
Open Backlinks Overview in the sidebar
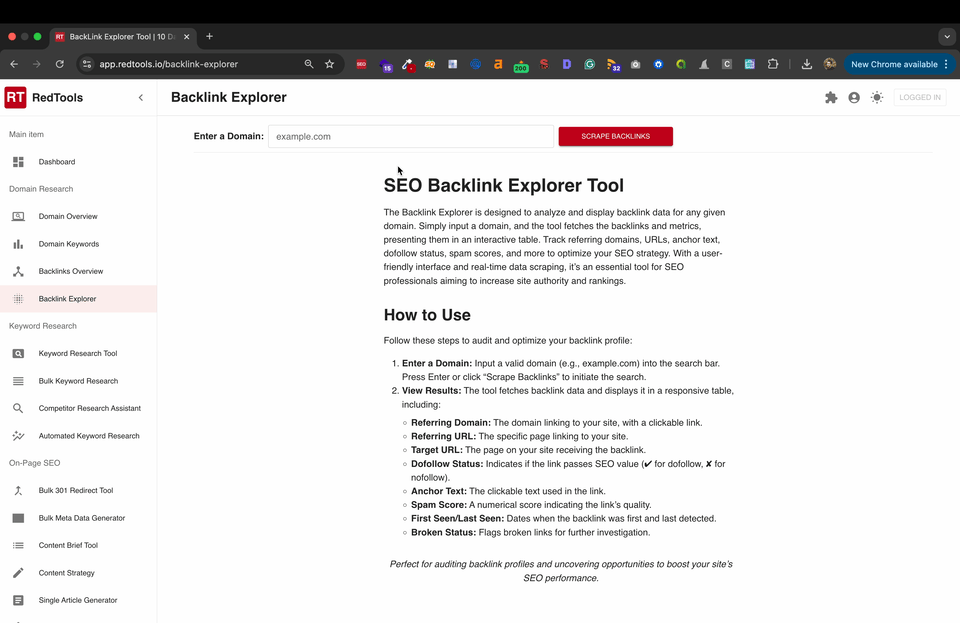pos(78,271)
